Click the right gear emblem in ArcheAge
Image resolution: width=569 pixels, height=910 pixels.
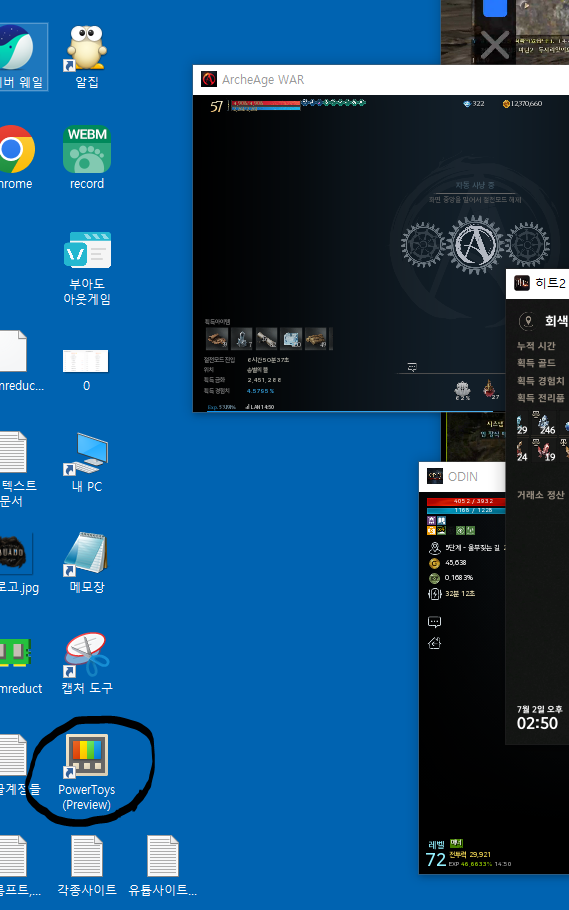[x=527, y=244]
